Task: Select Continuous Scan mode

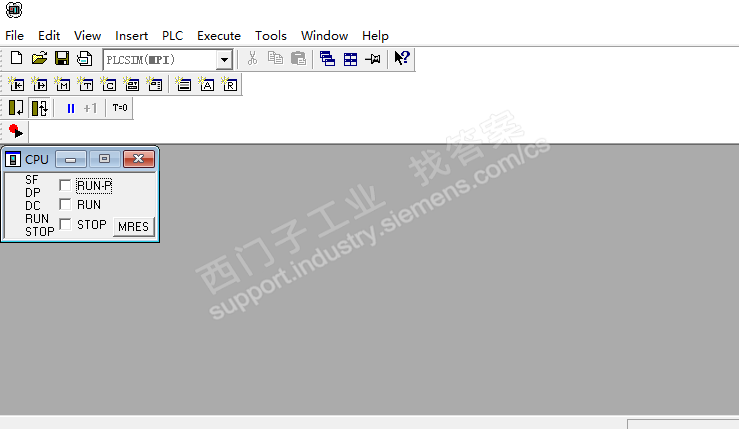Action: click(40, 108)
